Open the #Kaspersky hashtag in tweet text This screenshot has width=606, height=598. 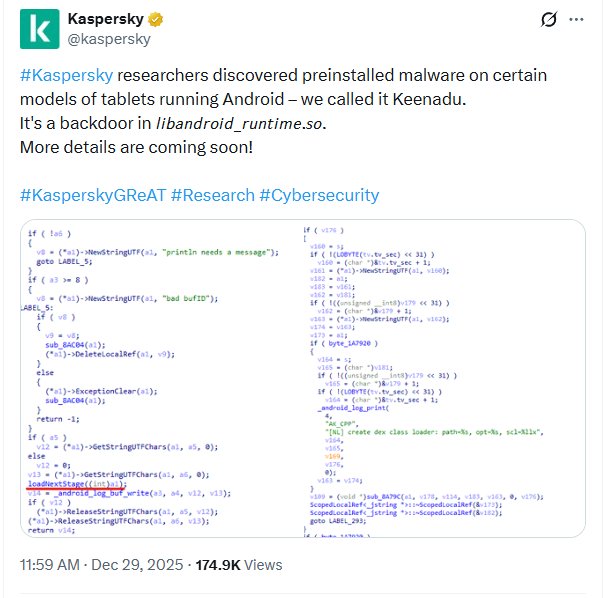tap(66, 77)
